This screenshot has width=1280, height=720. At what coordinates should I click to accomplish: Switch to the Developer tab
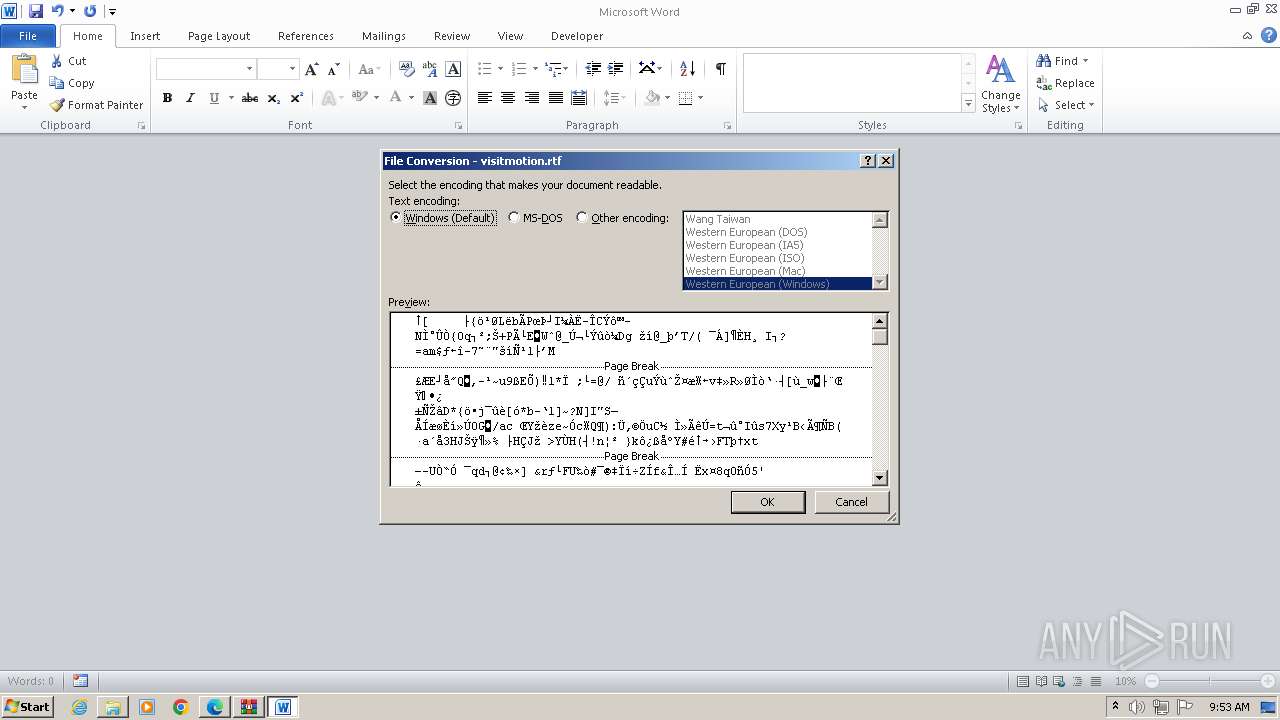point(577,36)
